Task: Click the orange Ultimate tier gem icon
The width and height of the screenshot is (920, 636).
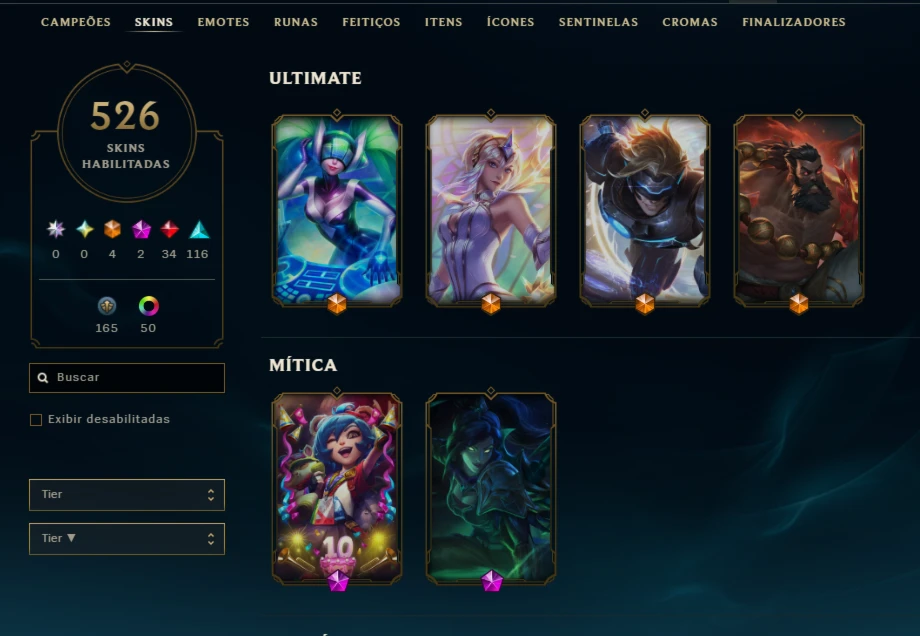Action: pyautogui.click(x=112, y=229)
